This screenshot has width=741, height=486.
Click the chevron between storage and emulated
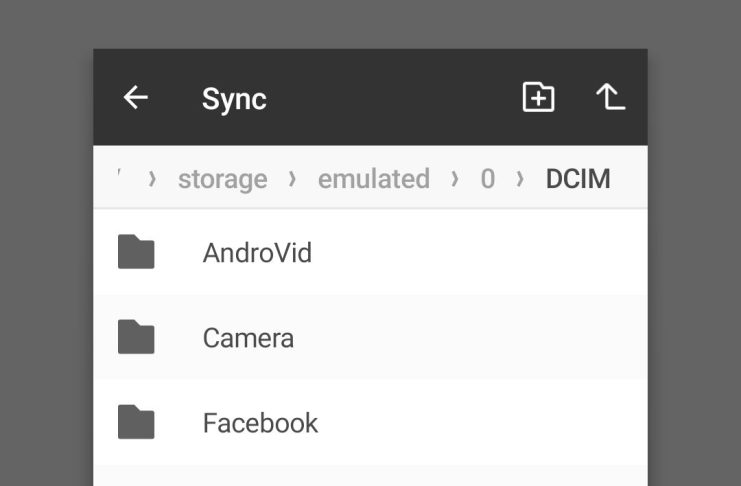292,179
